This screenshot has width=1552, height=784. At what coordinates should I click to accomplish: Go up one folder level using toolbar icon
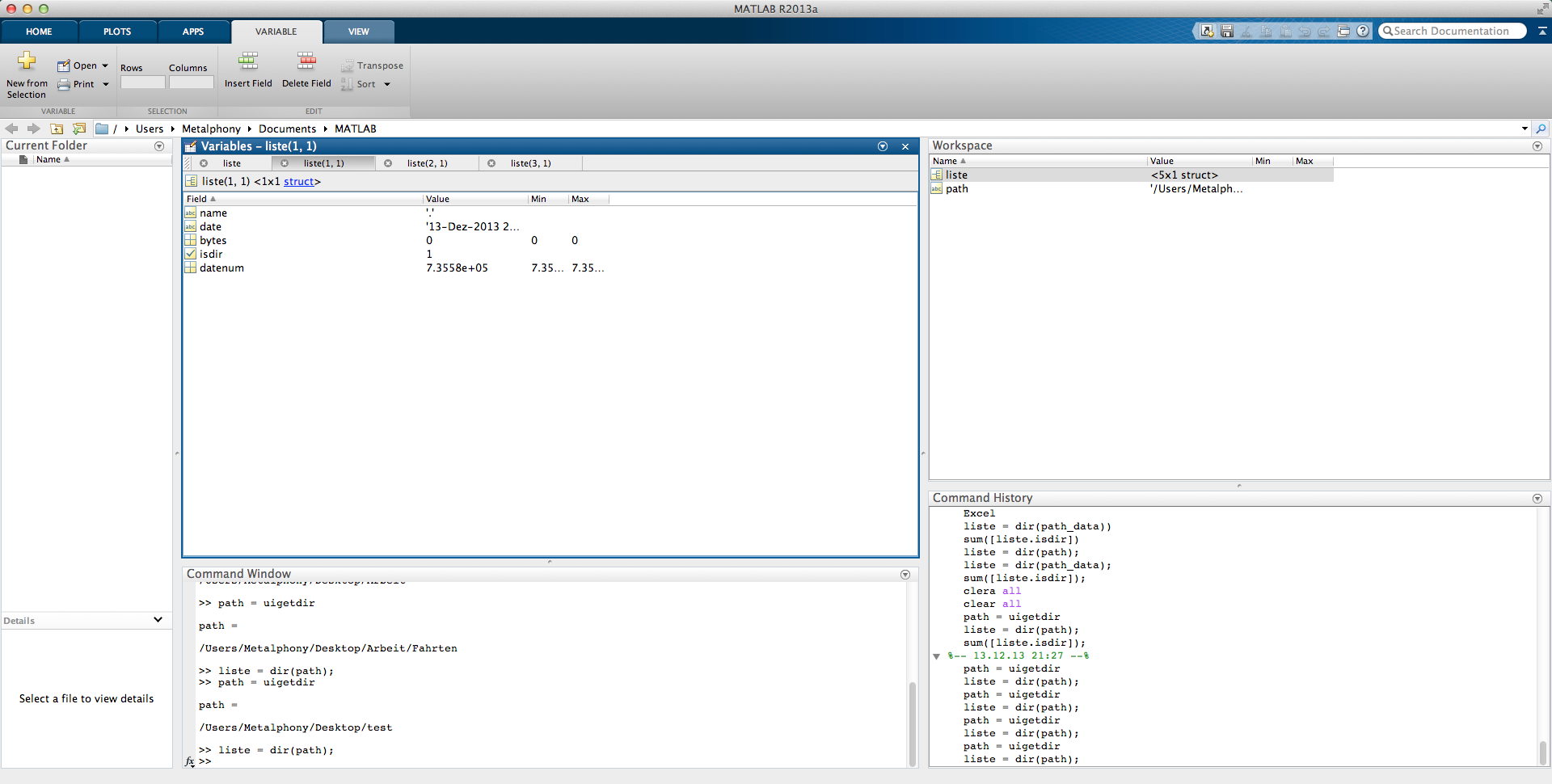tap(57, 129)
